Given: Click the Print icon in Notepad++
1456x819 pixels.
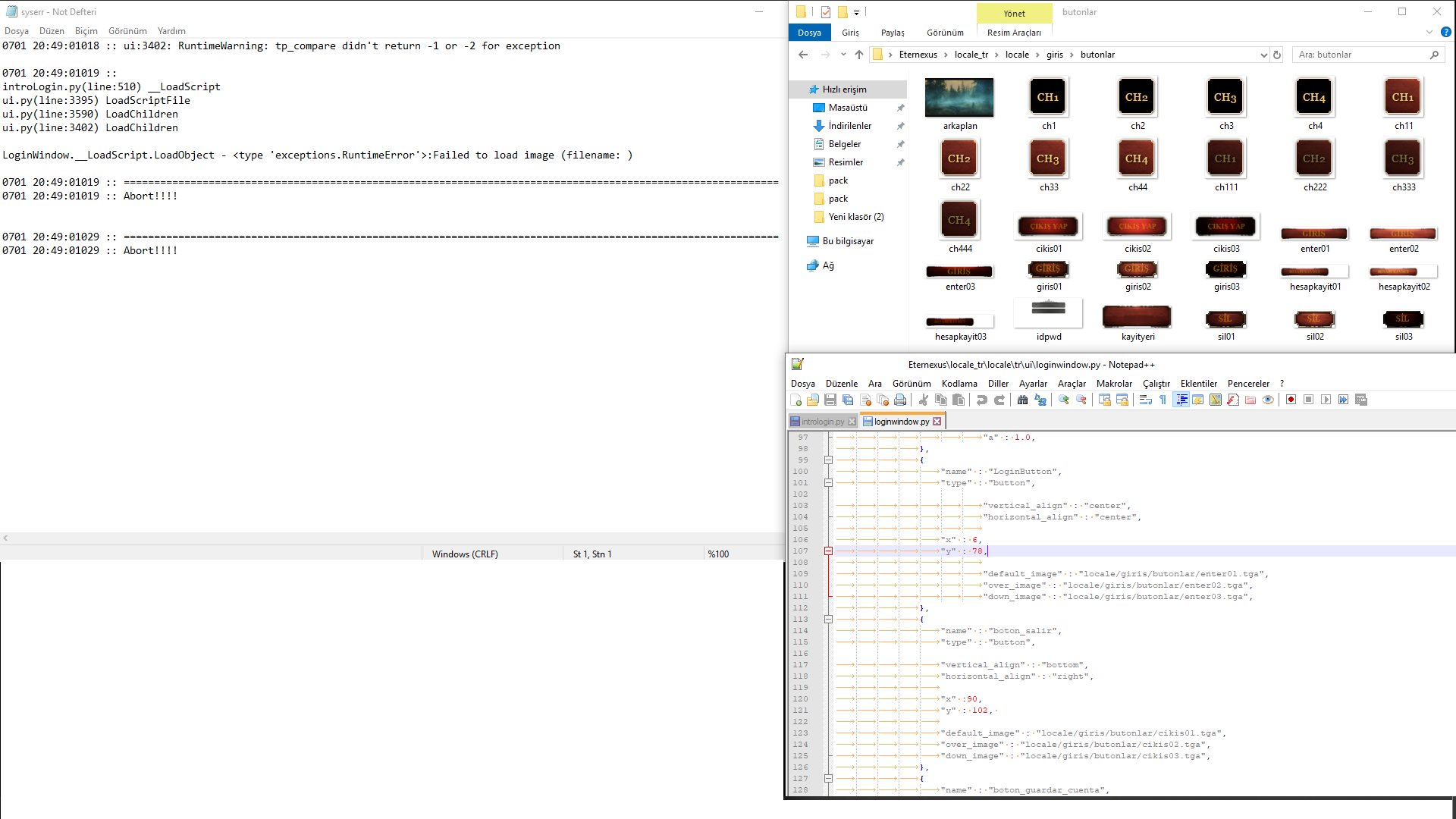Looking at the screenshot, I should (900, 400).
